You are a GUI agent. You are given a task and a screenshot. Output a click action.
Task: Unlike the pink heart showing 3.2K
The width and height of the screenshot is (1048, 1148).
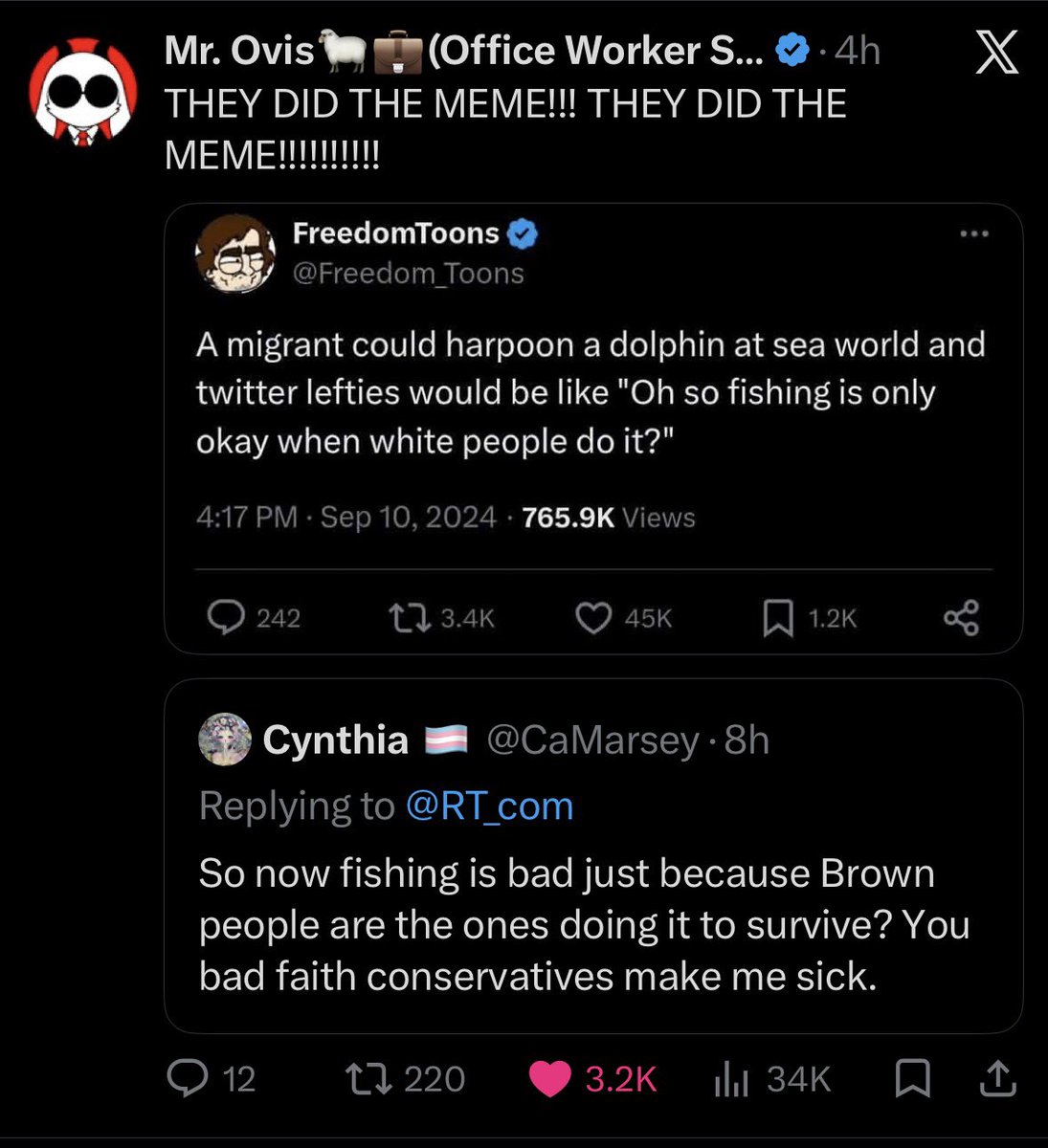pos(549,1079)
